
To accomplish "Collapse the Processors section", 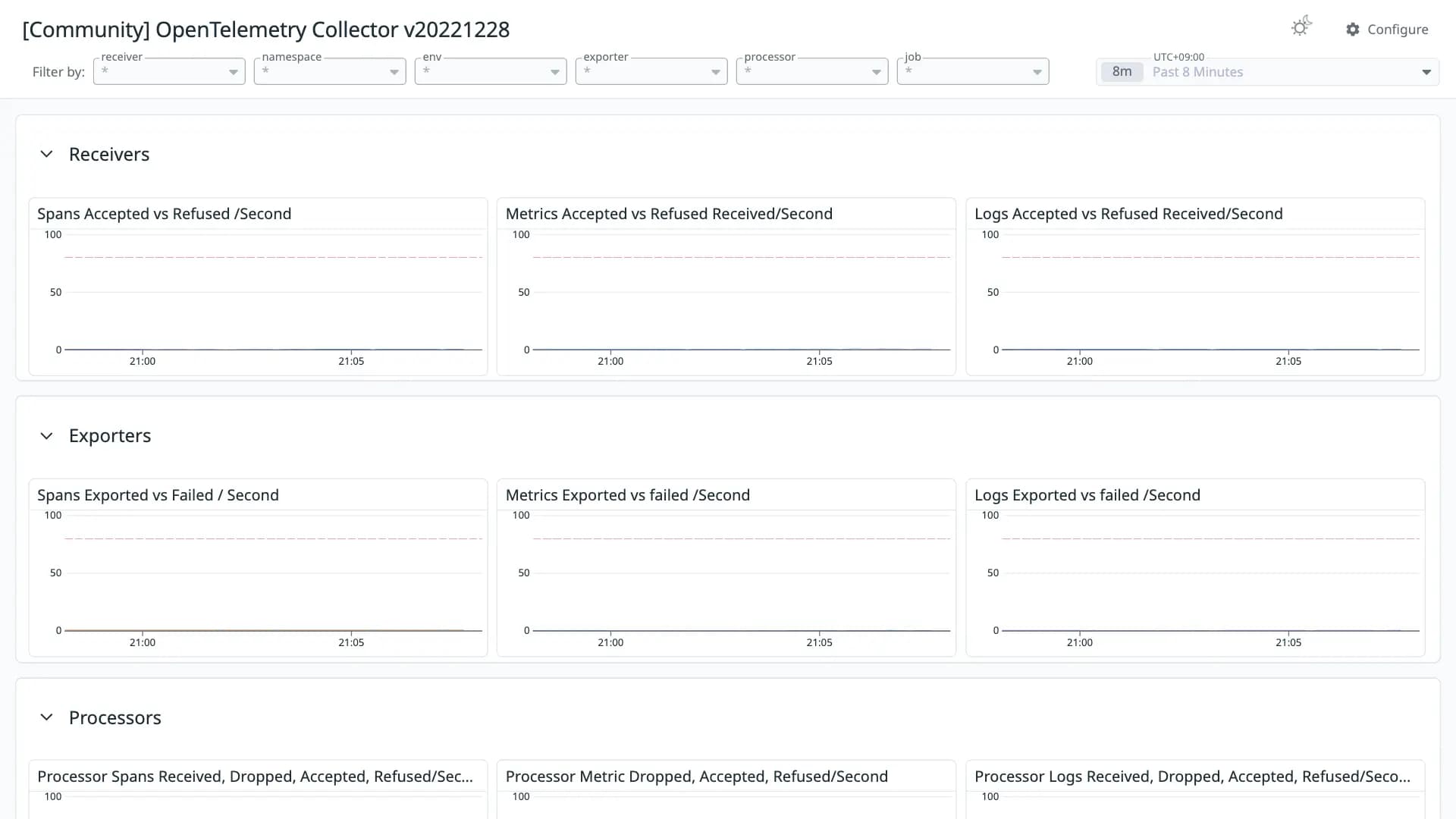I will pos(46,717).
